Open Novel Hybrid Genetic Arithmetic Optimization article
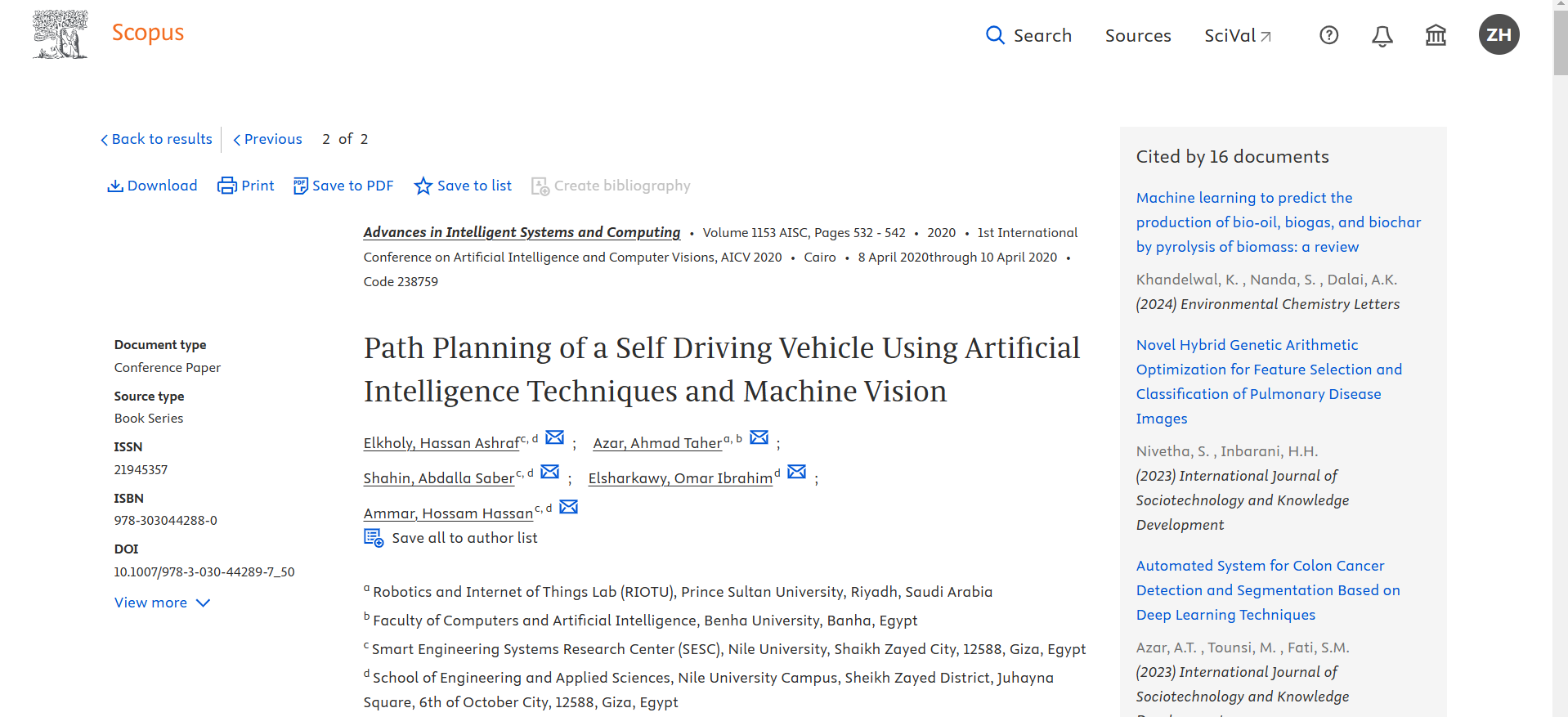This screenshot has height=717, width=1568. (x=1269, y=382)
